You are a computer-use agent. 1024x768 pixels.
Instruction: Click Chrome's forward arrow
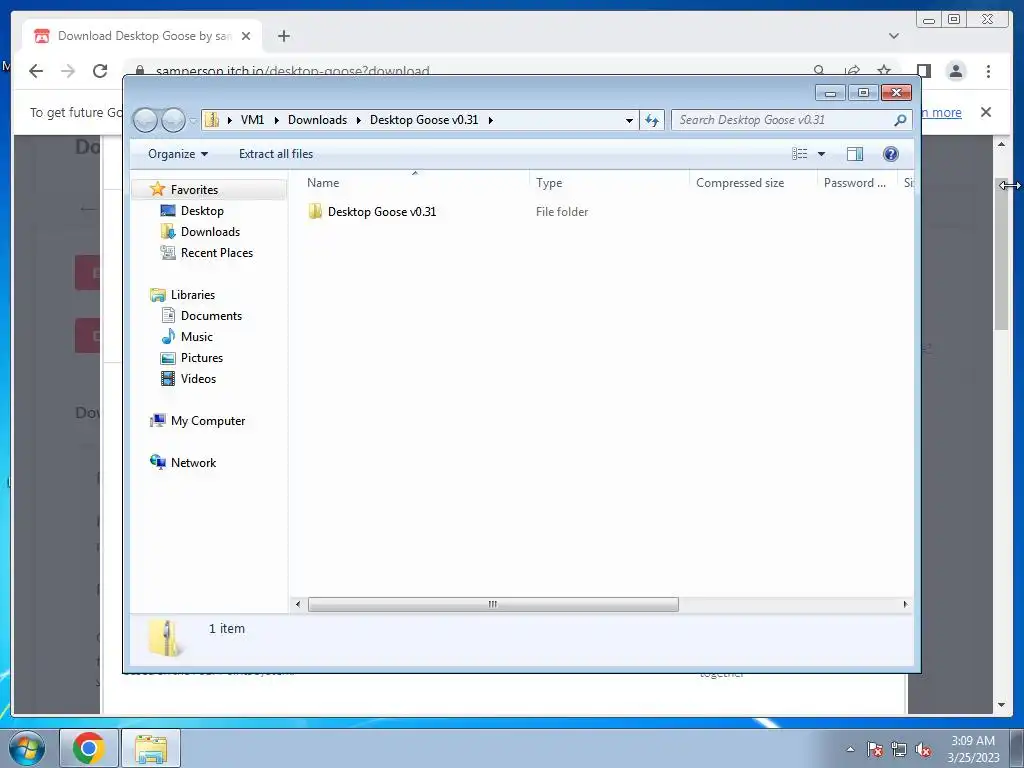tap(68, 71)
